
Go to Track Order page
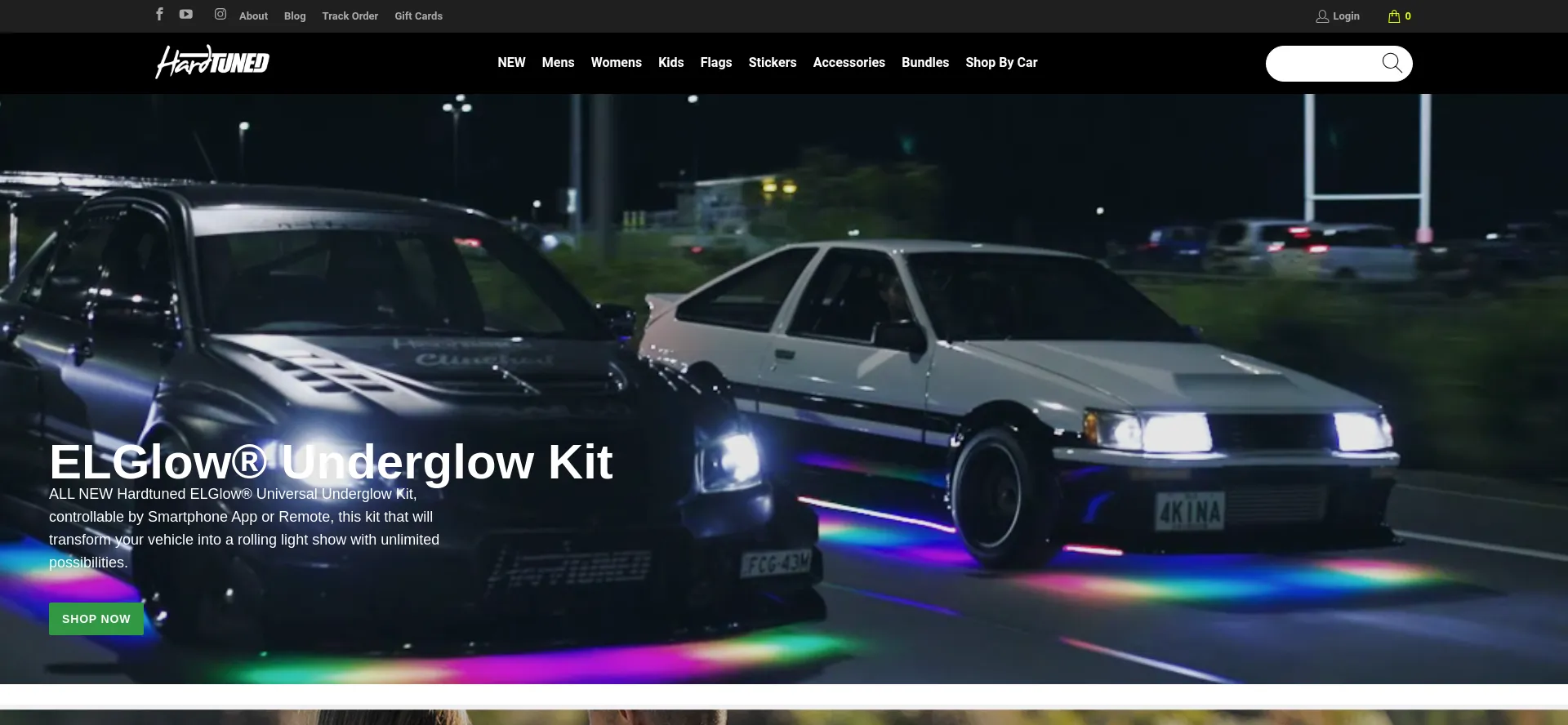coord(350,16)
